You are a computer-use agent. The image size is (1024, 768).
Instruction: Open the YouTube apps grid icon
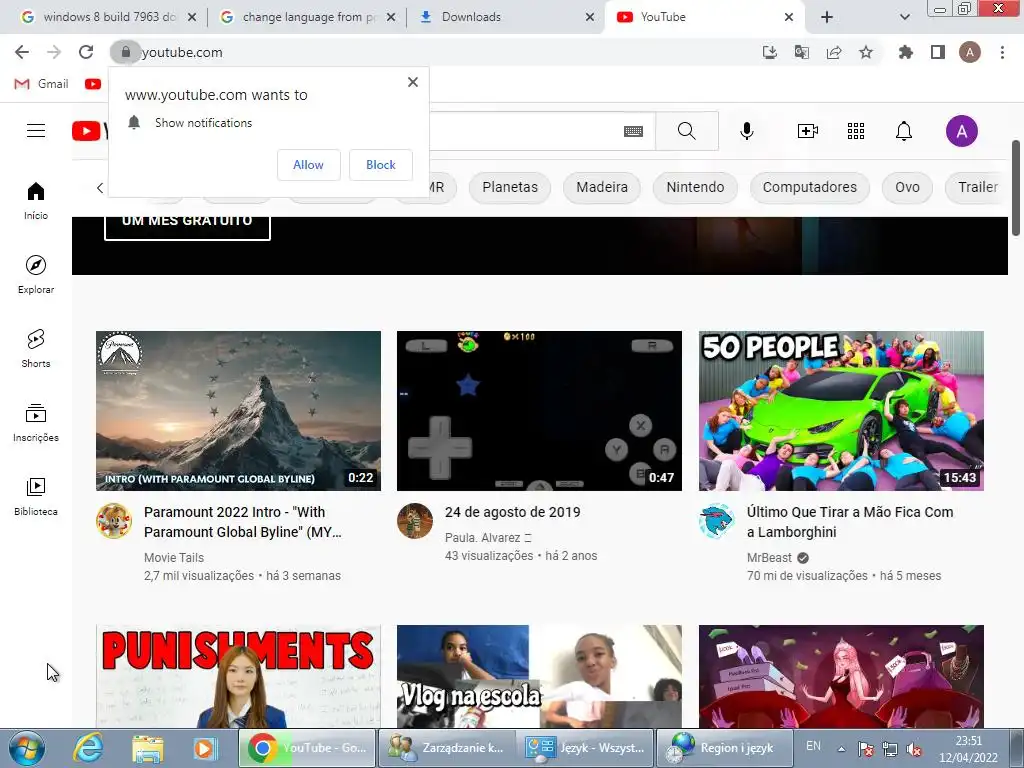856,131
